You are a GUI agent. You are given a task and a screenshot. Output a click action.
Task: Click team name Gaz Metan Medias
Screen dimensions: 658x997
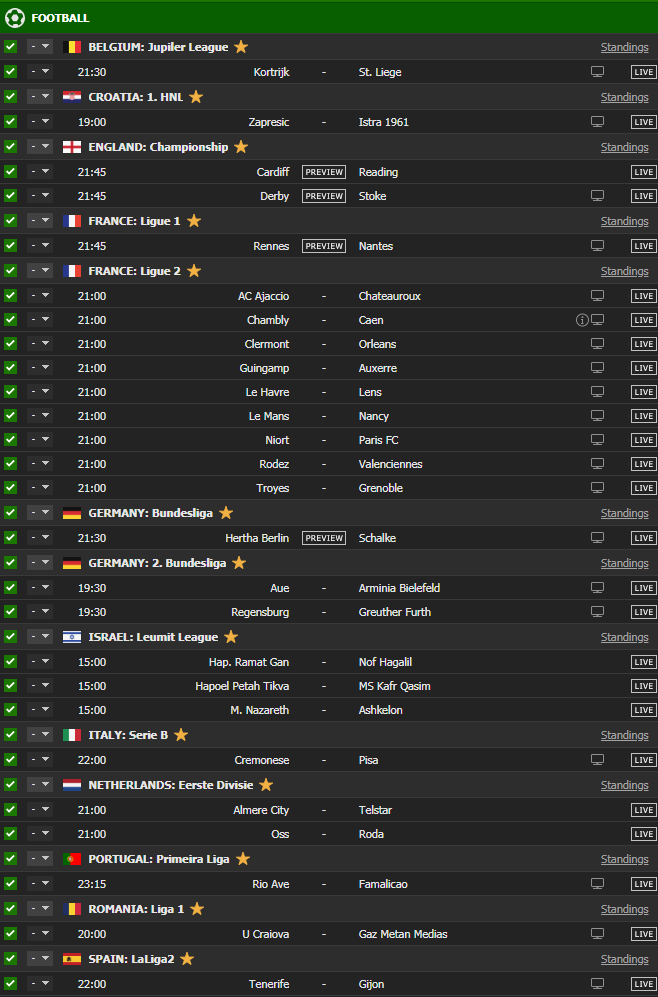click(403, 934)
